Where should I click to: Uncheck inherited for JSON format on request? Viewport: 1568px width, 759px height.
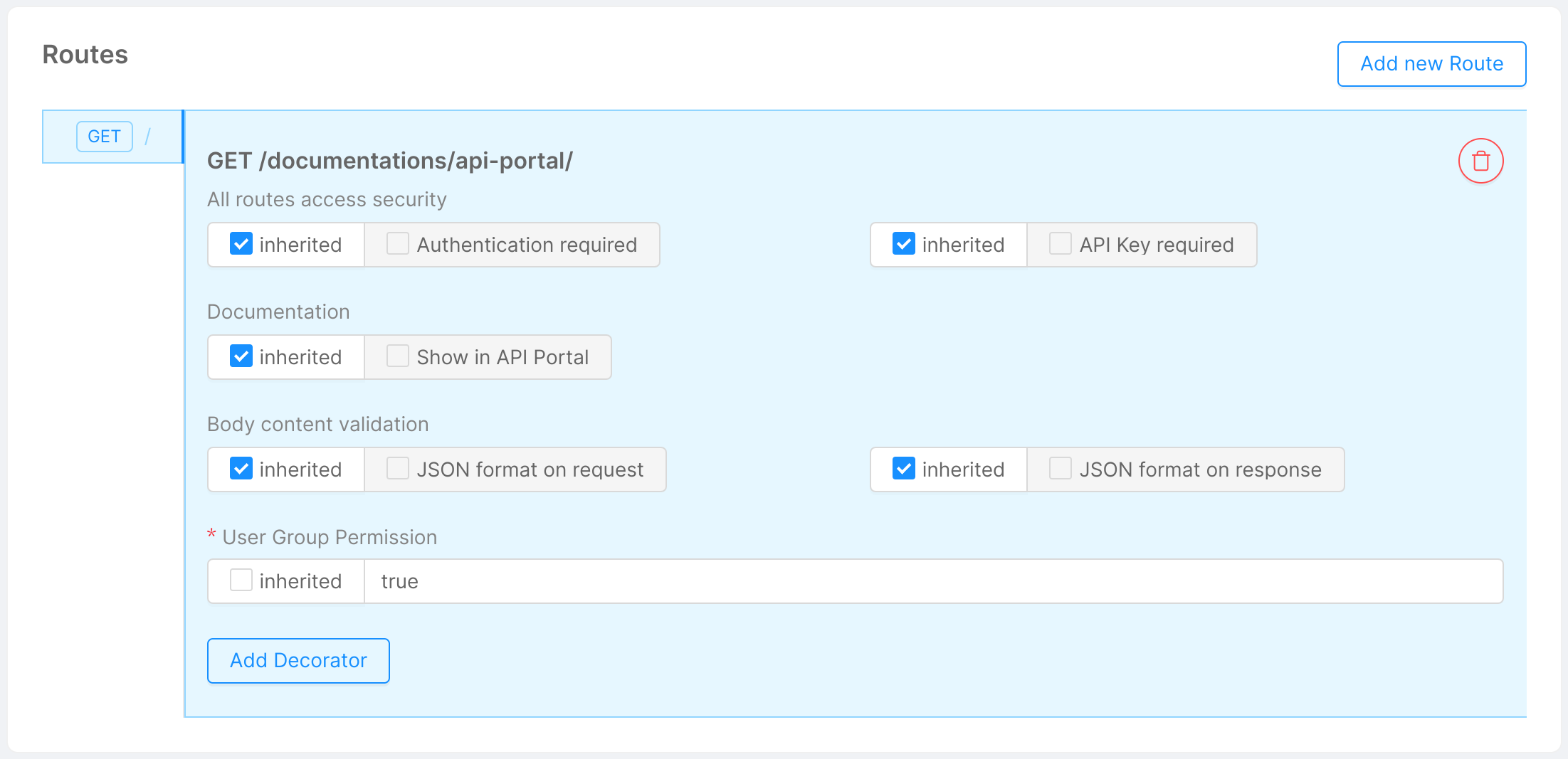(241, 469)
